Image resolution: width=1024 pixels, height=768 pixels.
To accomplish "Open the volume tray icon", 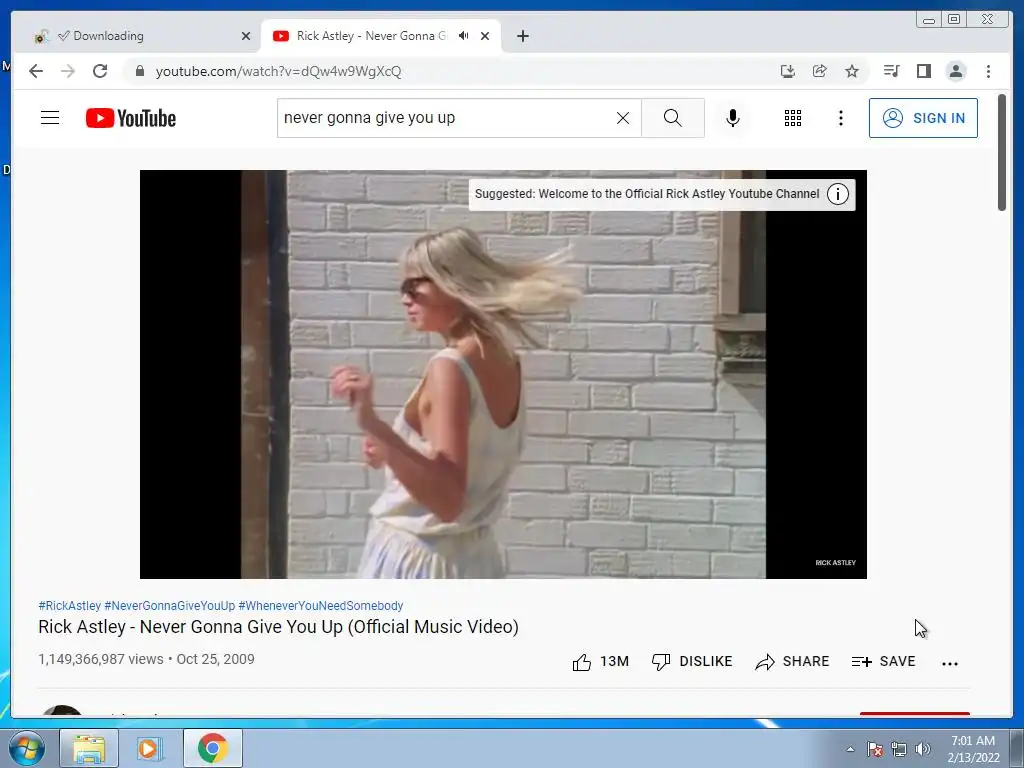I will (x=923, y=749).
